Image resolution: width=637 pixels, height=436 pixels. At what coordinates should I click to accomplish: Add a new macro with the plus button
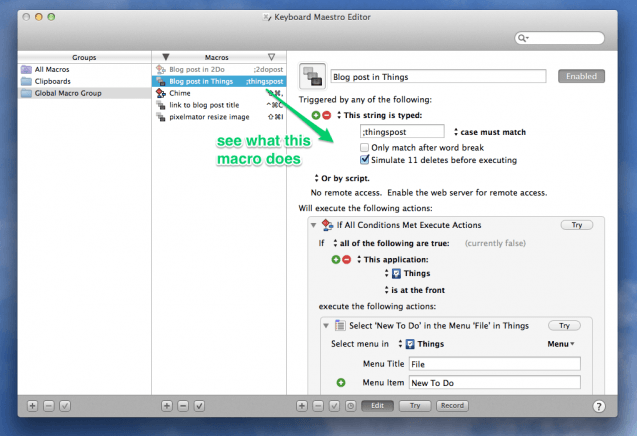point(167,406)
